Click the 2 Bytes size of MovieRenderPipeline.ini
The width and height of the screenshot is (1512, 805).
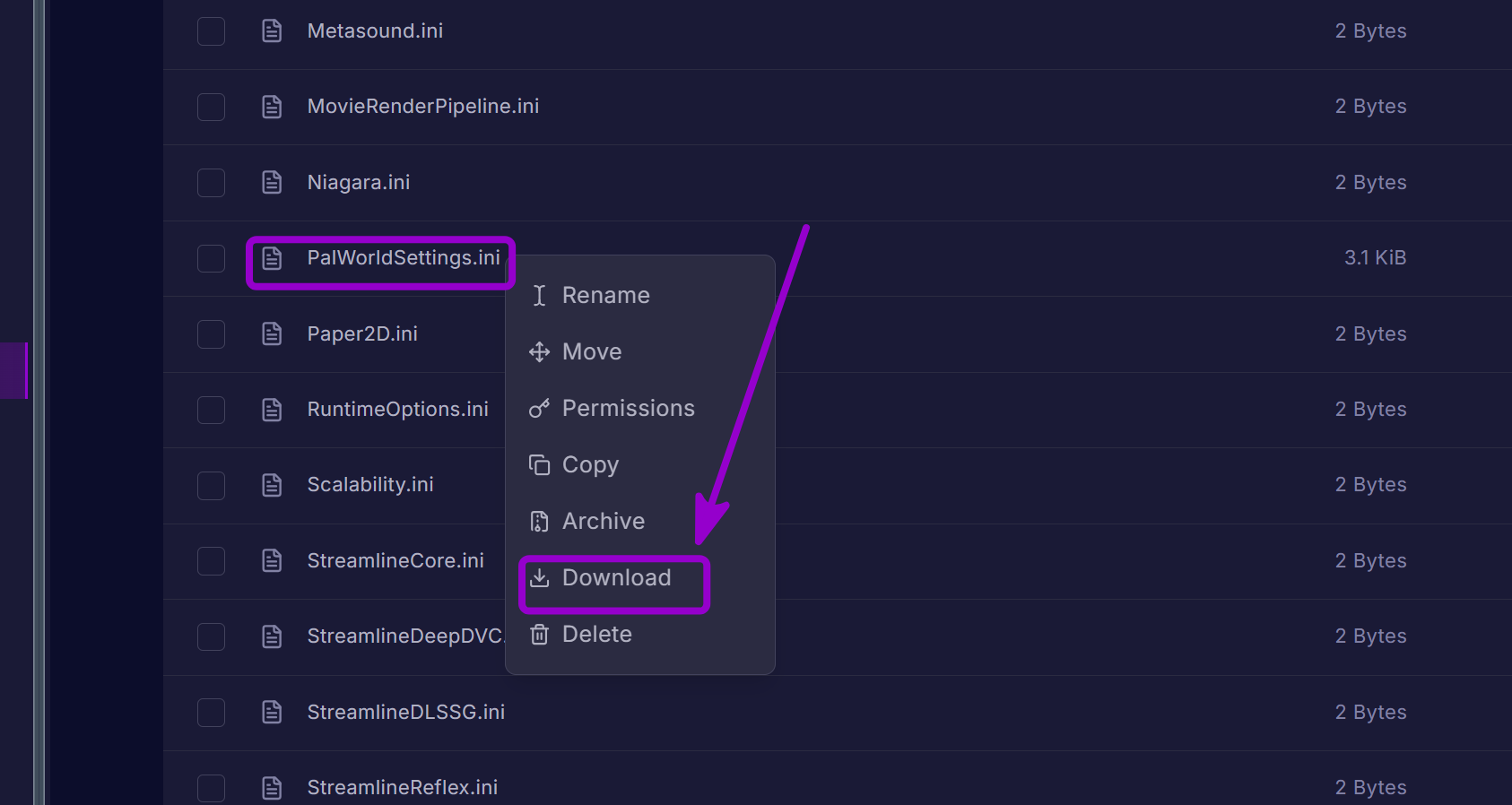(x=1370, y=106)
